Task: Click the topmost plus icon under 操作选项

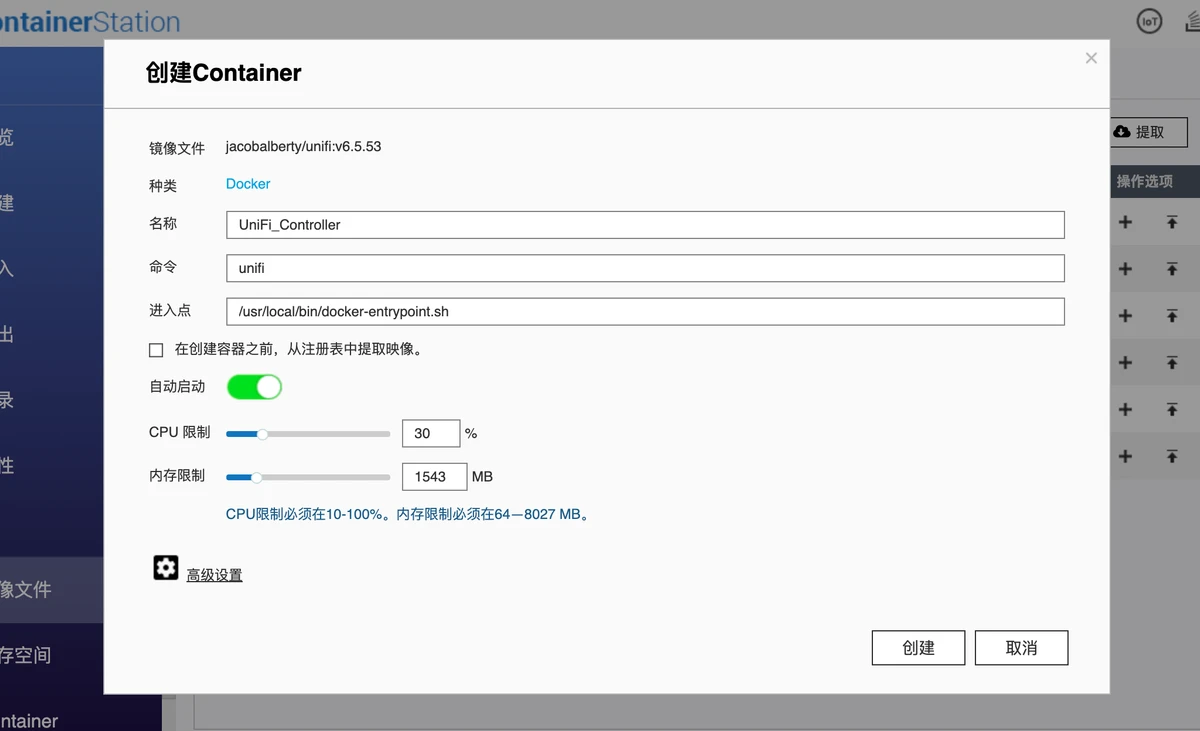Action: (x=1125, y=222)
